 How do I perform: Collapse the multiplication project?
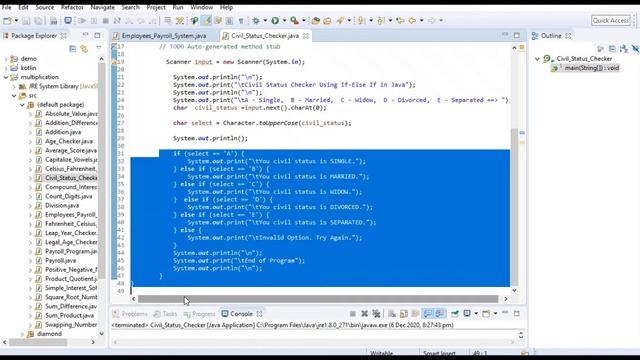(6, 77)
